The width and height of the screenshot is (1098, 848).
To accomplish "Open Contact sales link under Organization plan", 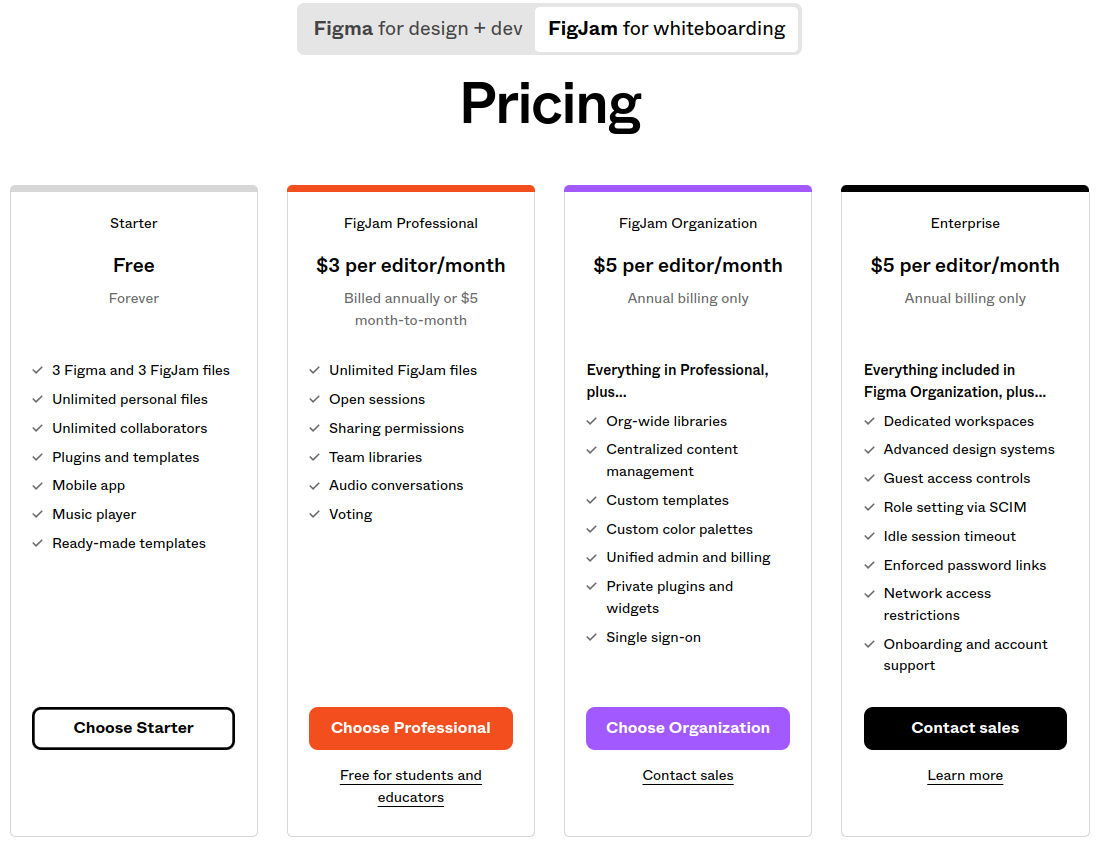I will click(x=688, y=775).
